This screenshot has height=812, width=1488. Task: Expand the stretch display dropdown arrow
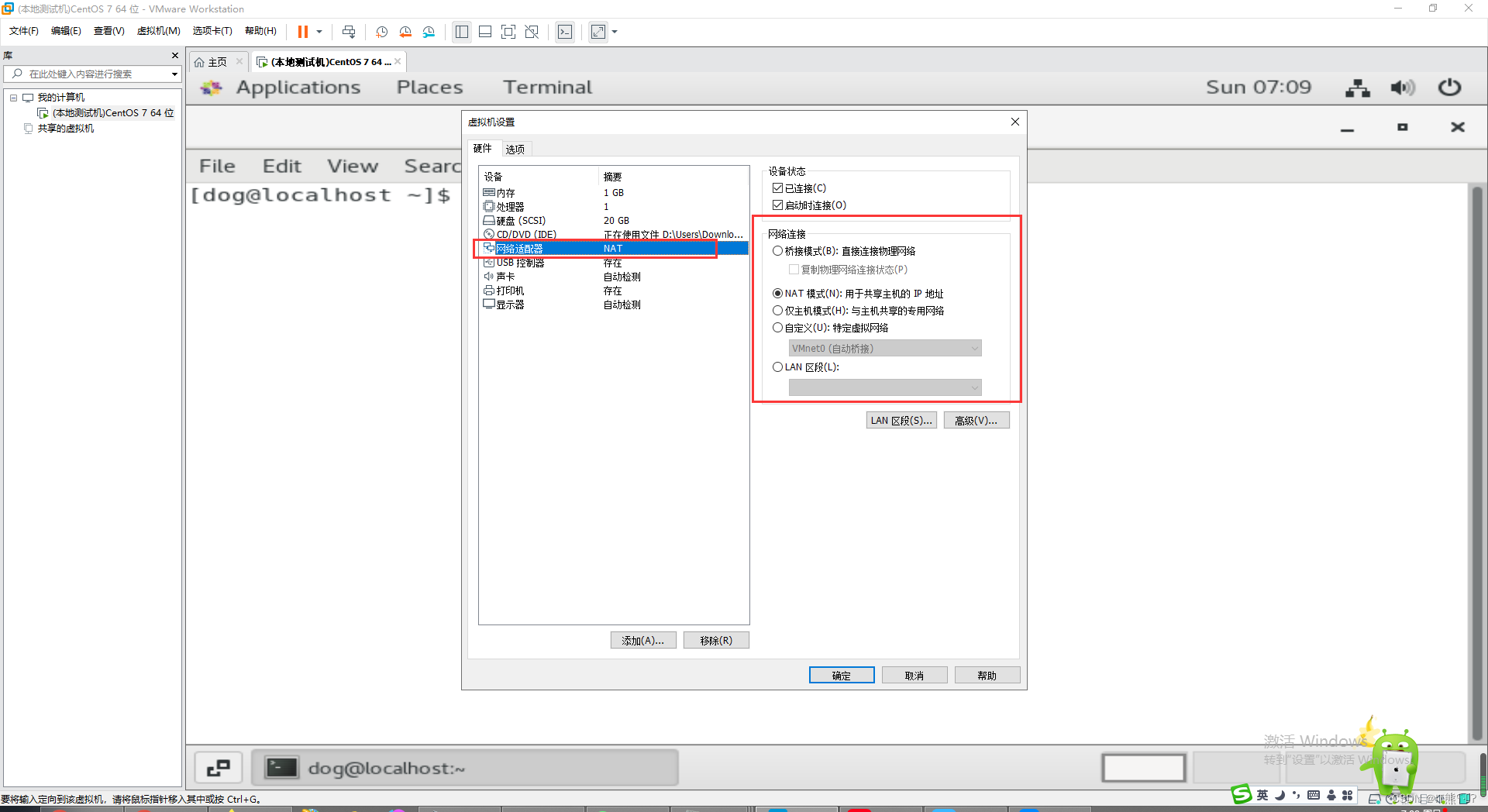[x=615, y=32]
